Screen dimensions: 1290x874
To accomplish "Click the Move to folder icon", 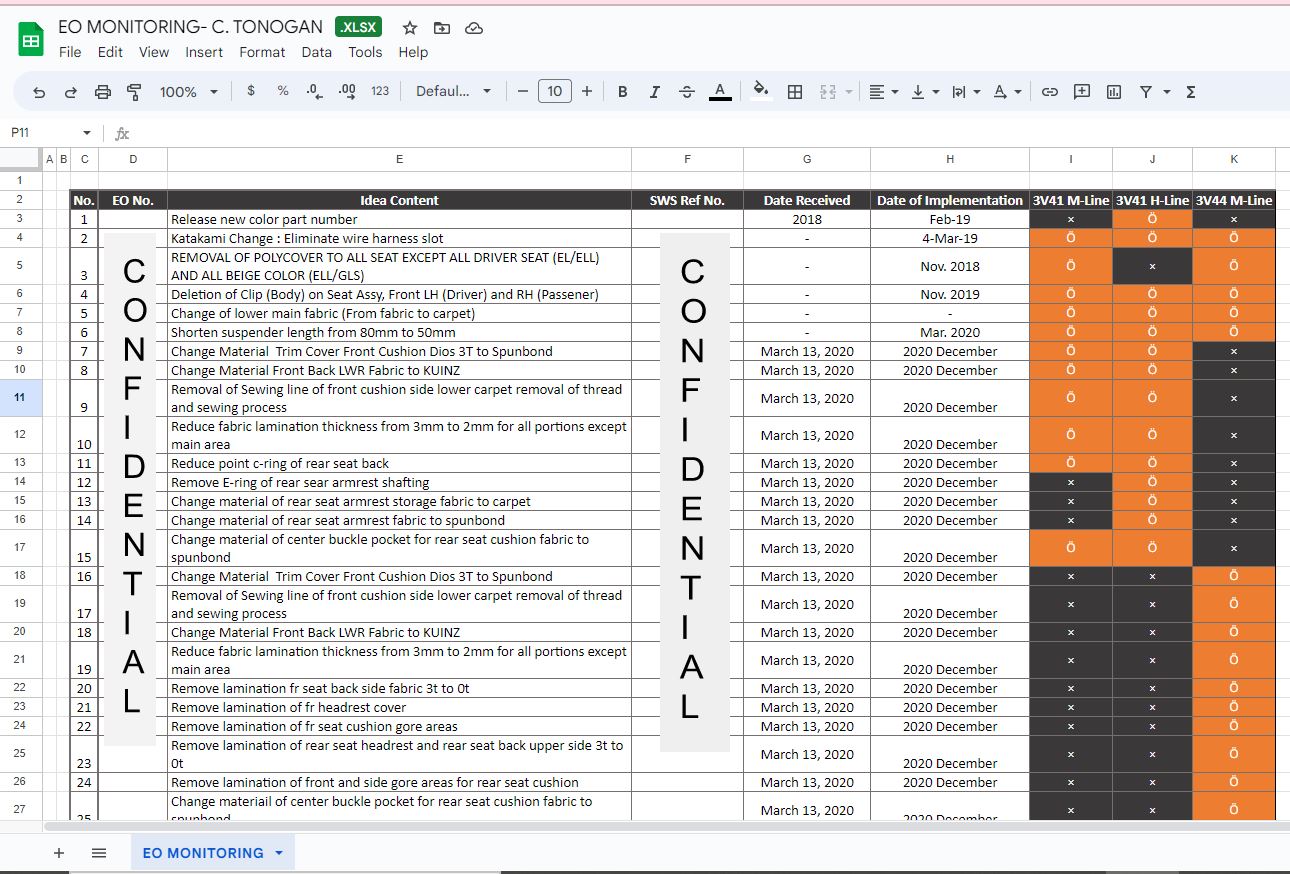I will pyautogui.click(x=442, y=28).
